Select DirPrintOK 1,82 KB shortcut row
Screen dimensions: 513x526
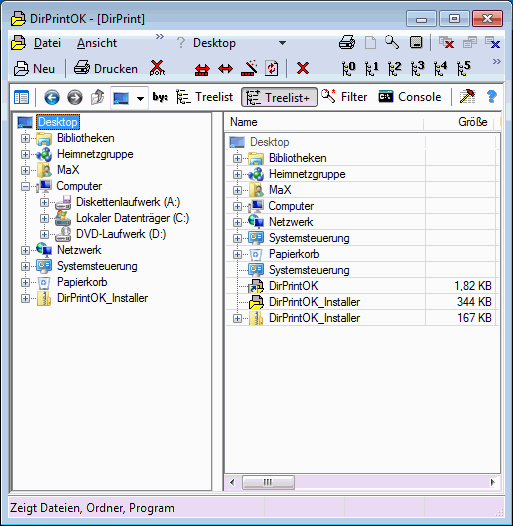[x=362, y=286]
